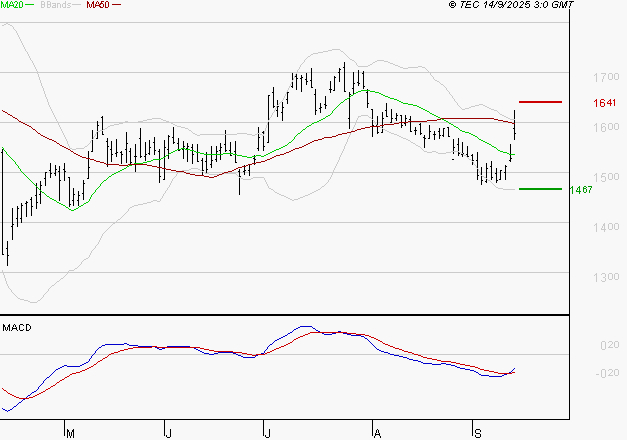This screenshot has width=627, height=440.
Task: Click the TEC 14/9/2025 timestamp text
Action: tap(512, 6)
